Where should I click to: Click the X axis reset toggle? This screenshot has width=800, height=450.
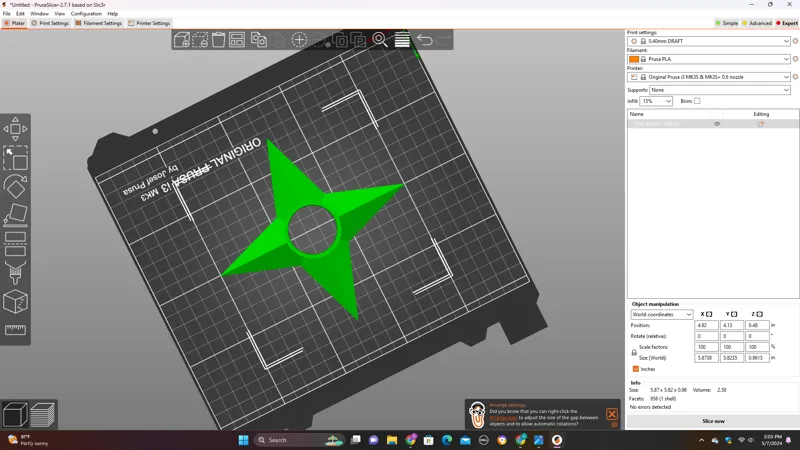[x=709, y=314]
